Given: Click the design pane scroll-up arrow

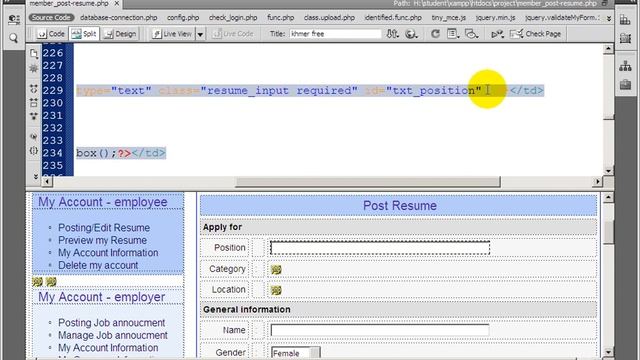Looking at the screenshot, I should [608, 198].
